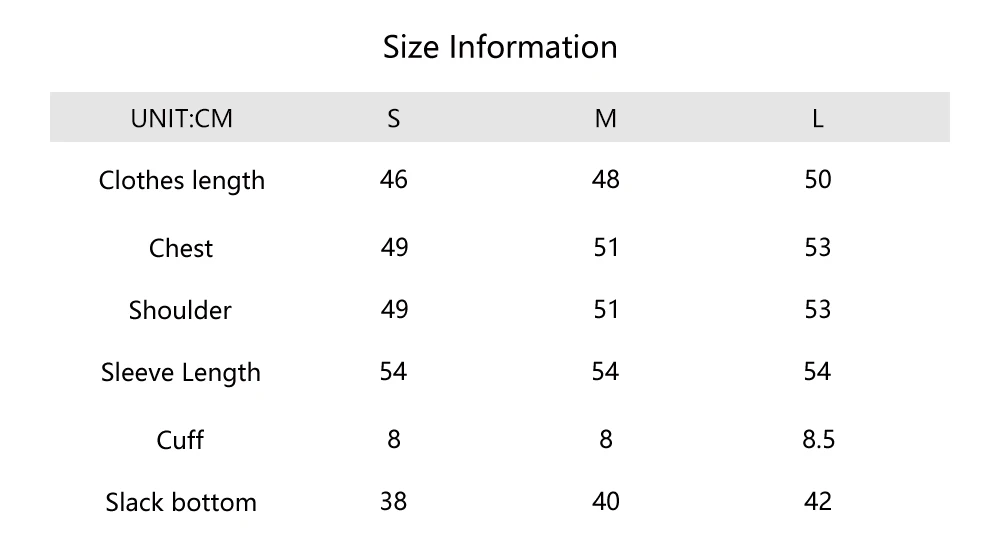
Task: Click Clothes length value 50 for L
Action: [818, 179]
